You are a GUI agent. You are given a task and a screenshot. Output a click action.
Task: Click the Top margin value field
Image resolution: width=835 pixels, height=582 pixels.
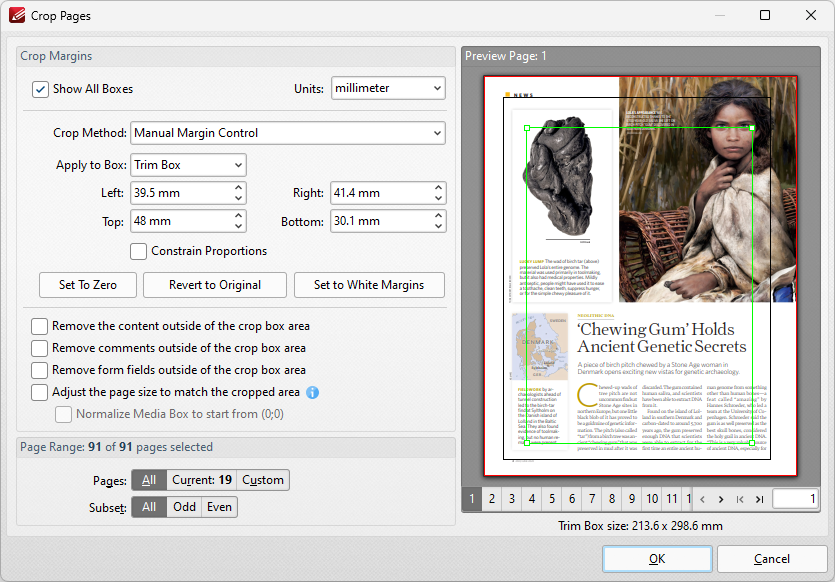point(181,221)
